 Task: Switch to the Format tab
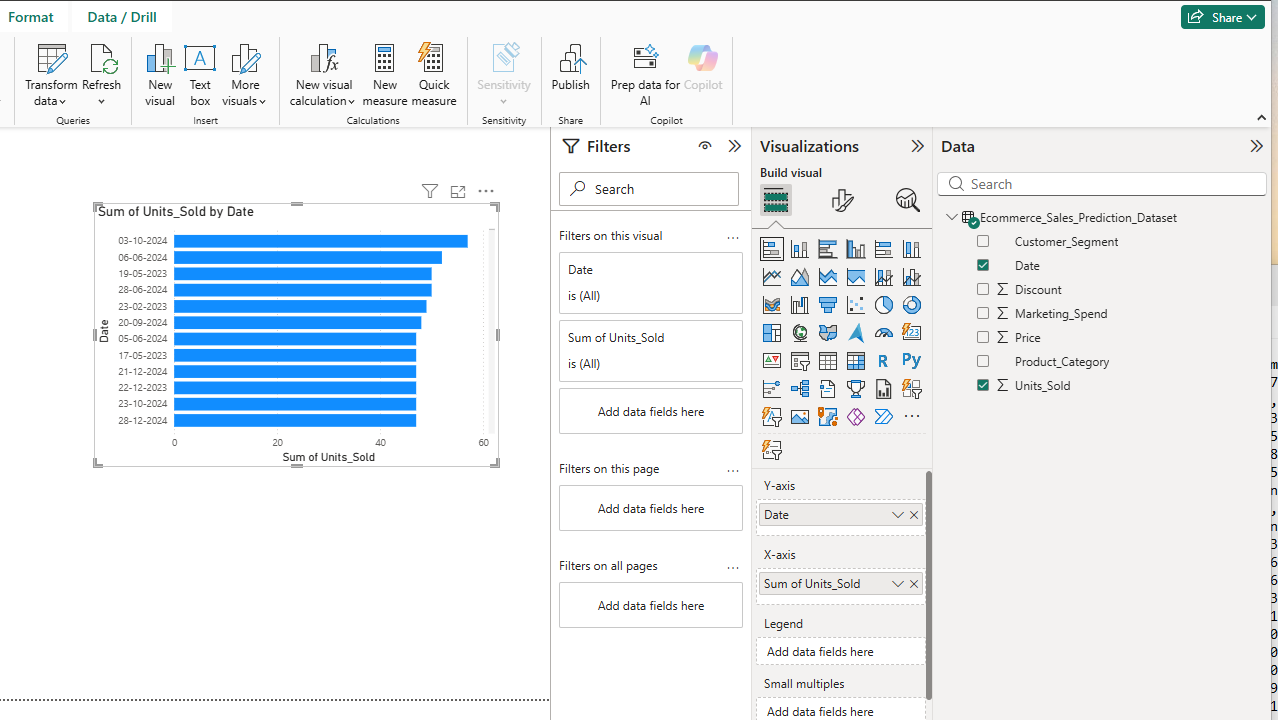click(31, 16)
